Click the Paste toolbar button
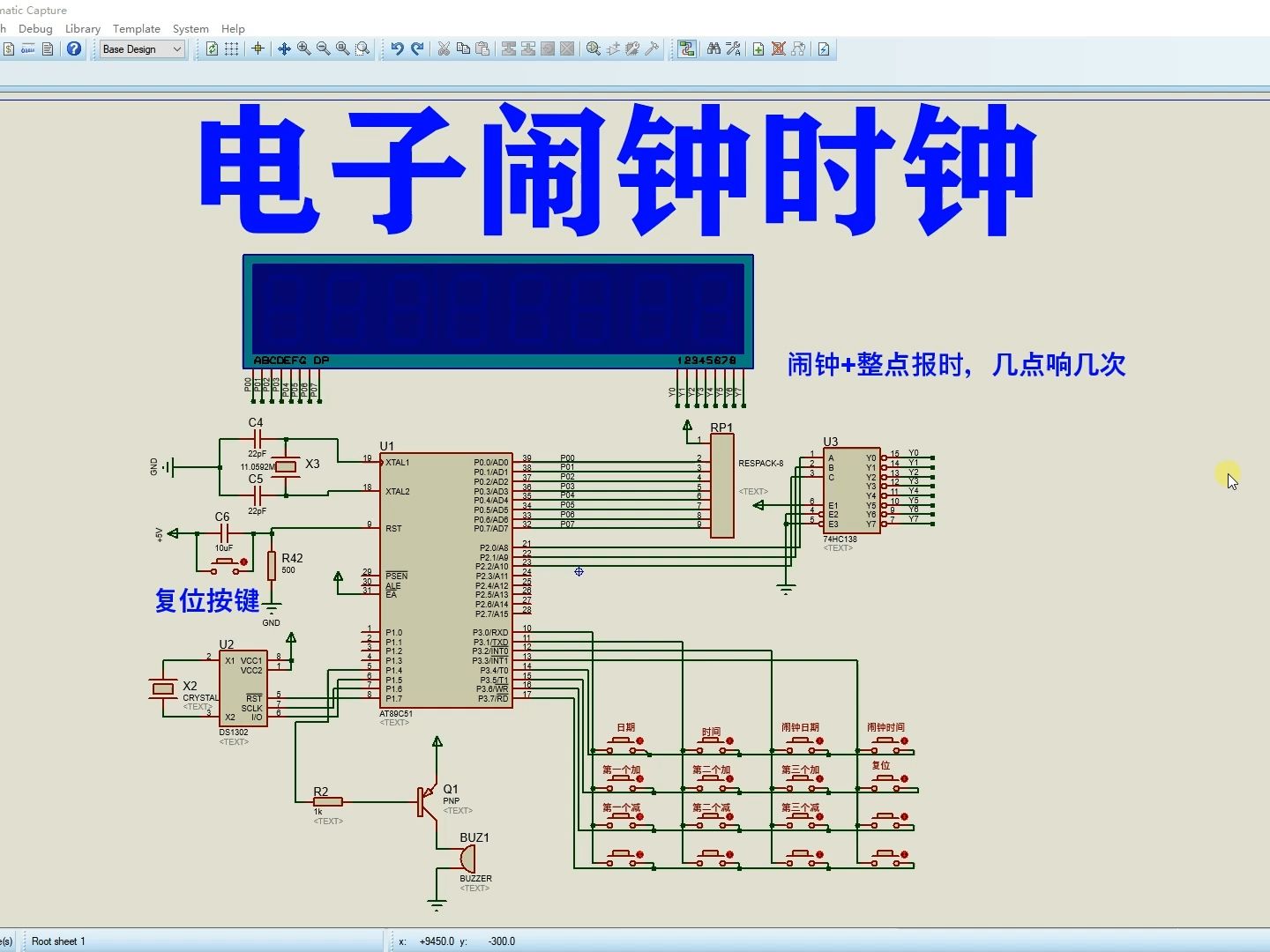Image resolution: width=1270 pixels, height=952 pixels. coord(482,48)
